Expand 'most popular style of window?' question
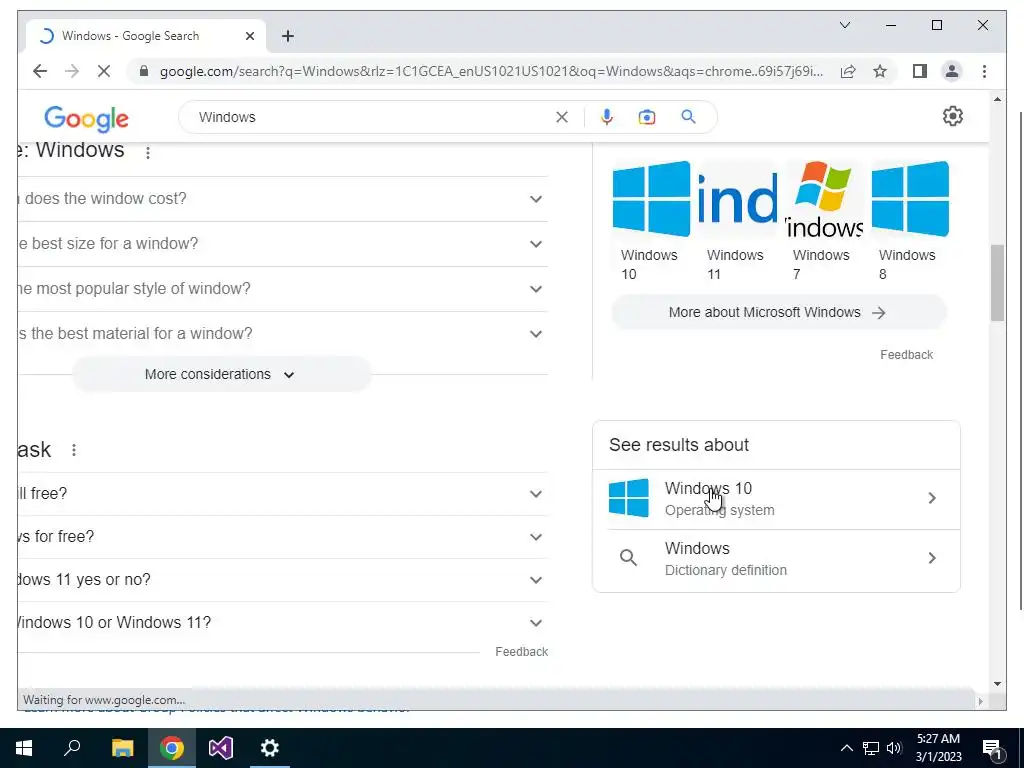The image size is (1024, 768). tap(283, 289)
